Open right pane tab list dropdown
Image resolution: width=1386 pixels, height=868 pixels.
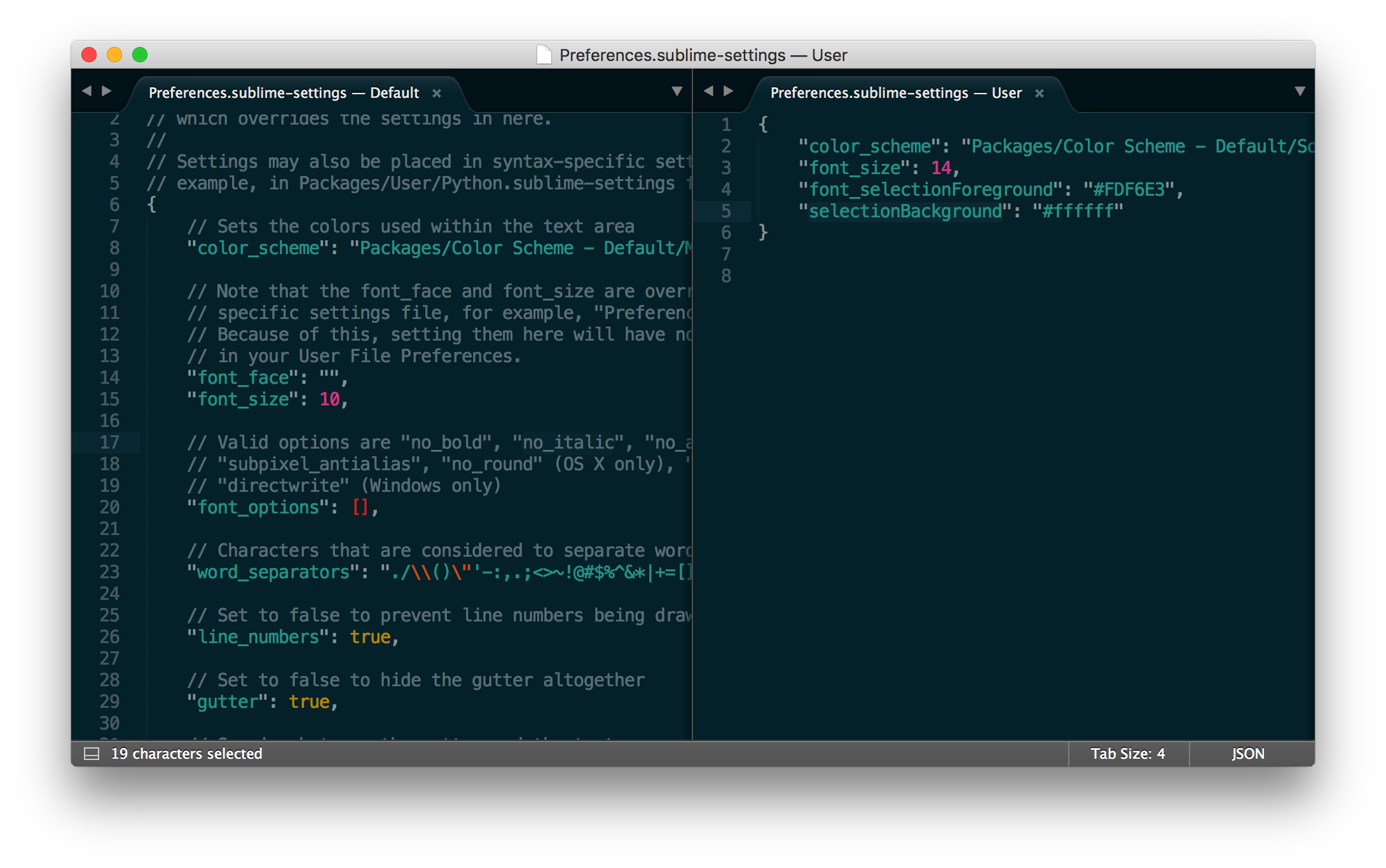pyautogui.click(x=1300, y=92)
